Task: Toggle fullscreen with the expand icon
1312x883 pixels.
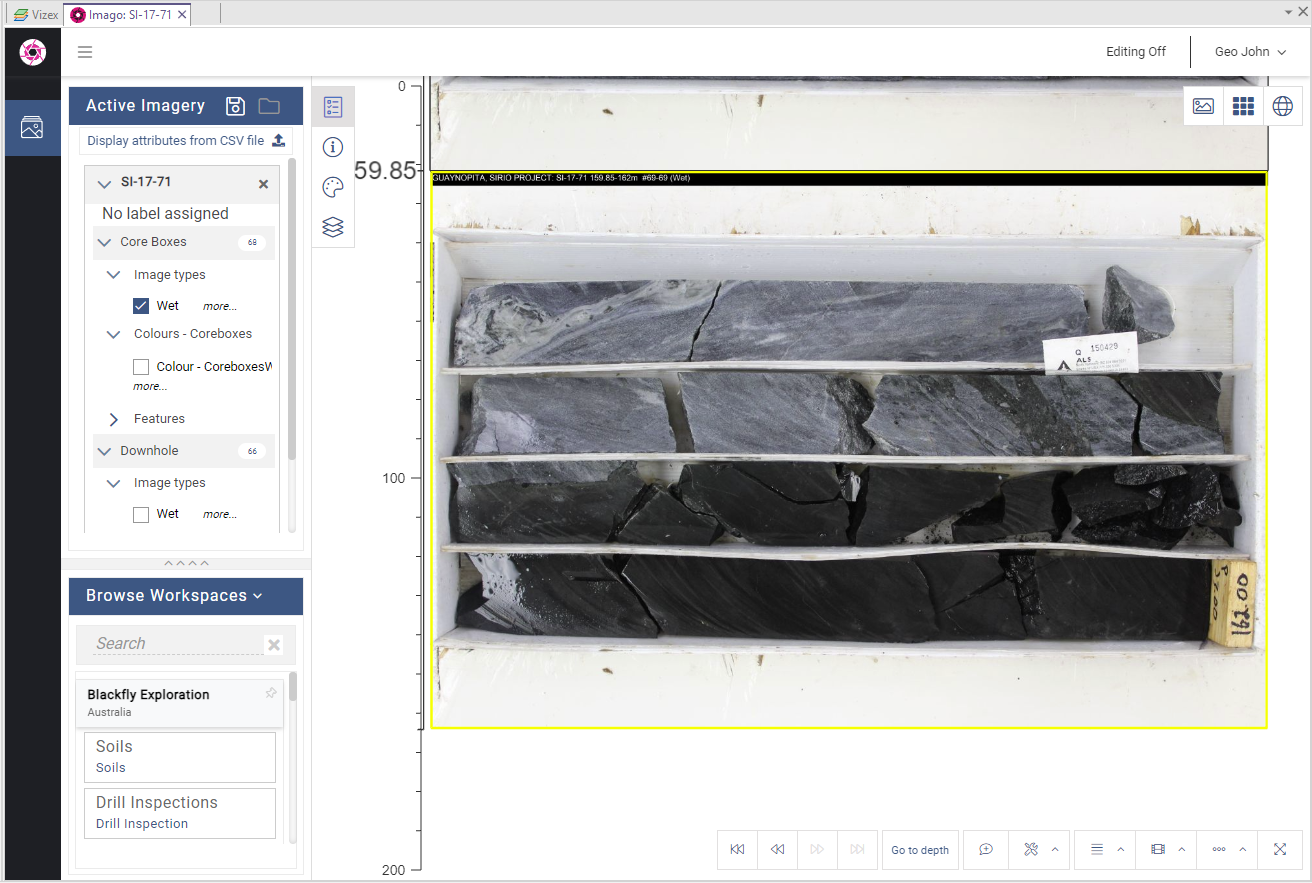Action: pyautogui.click(x=1280, y=849)
